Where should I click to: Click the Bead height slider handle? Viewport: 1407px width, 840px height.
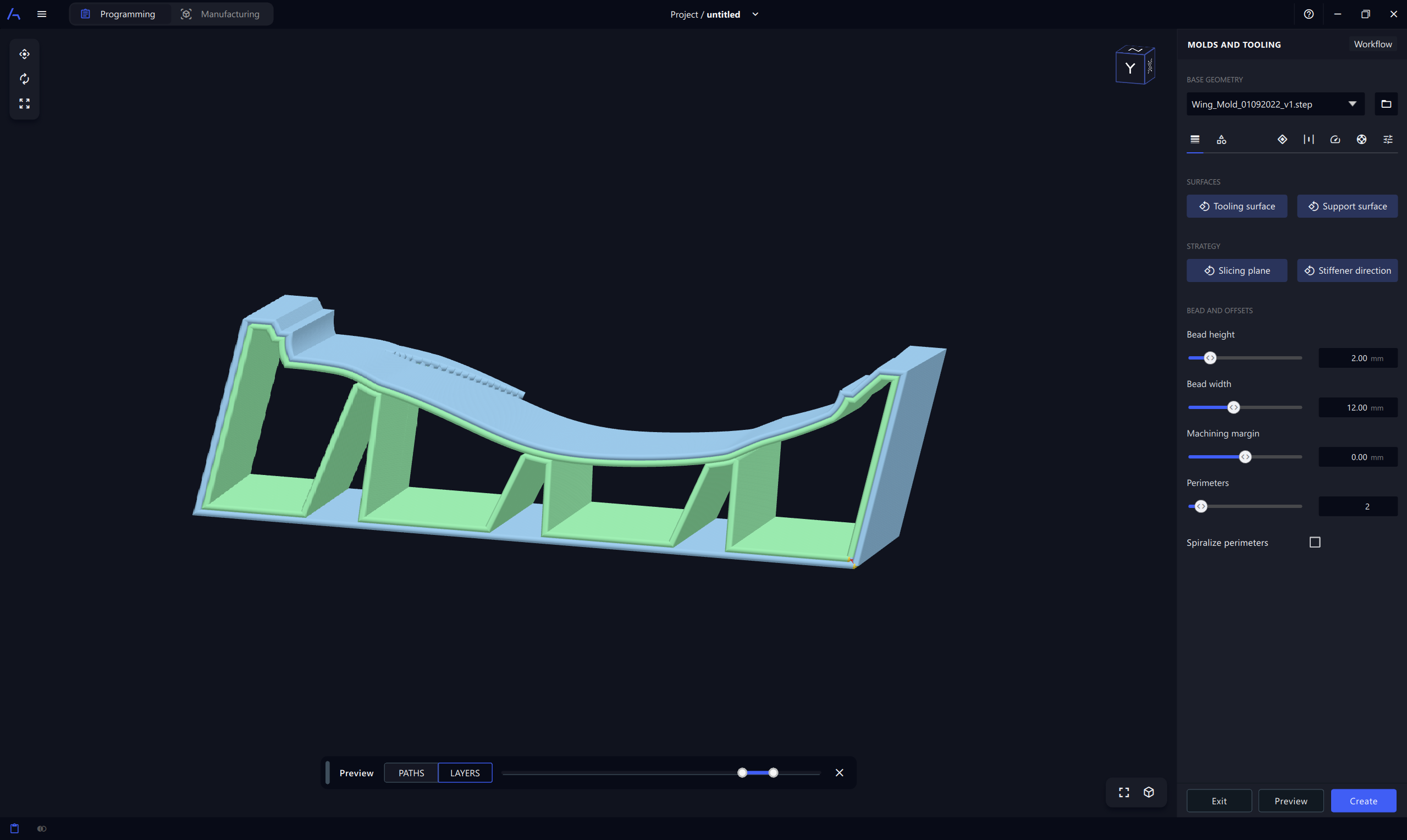tap(1210, 358)
